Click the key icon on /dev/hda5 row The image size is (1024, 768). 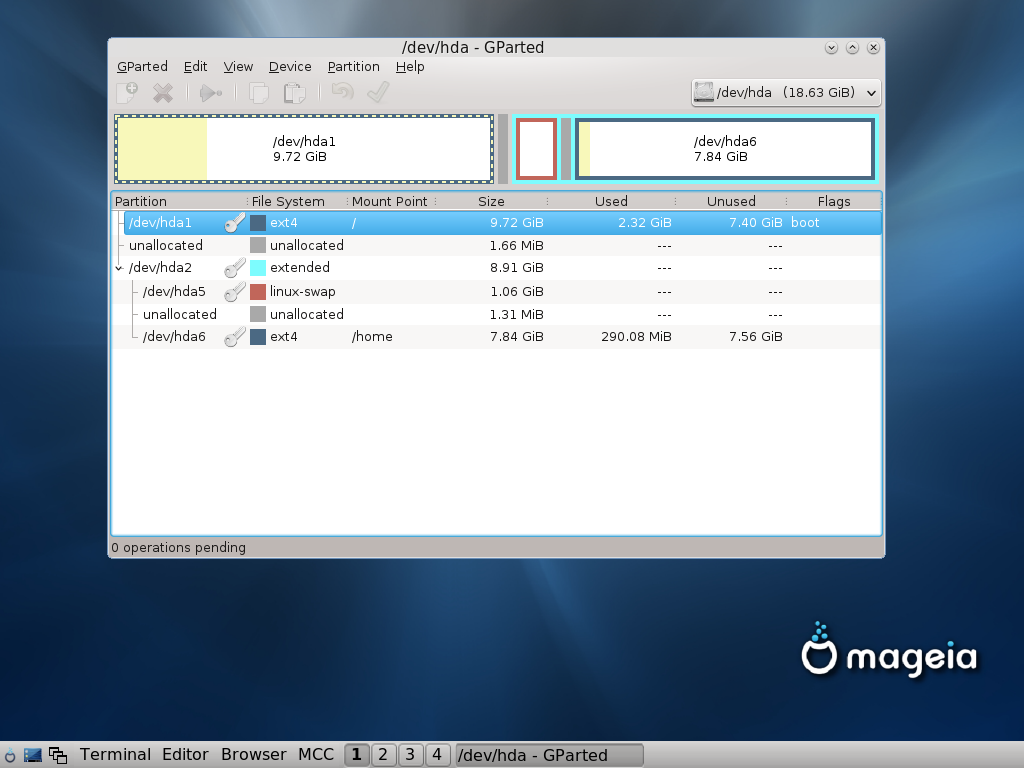(x=234, y=292)
